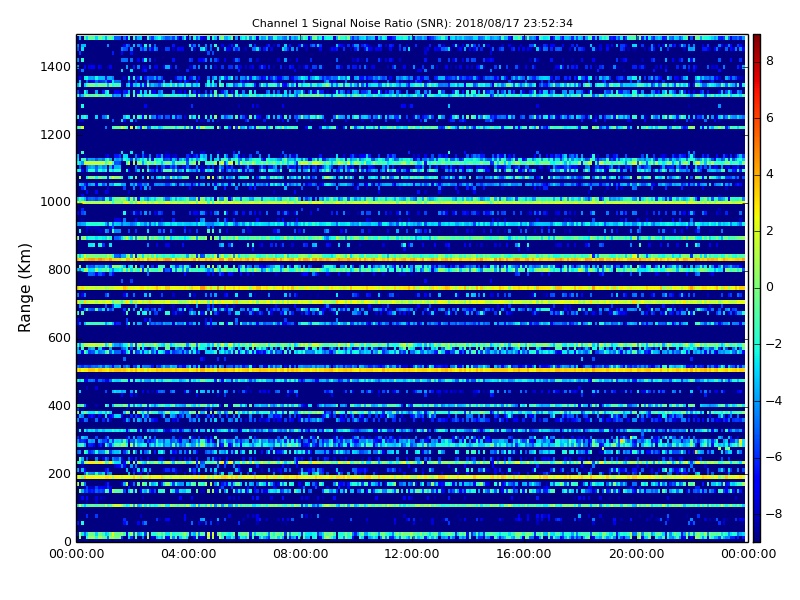Click the 200 range tick label
800x600 pixels.
(59, 473)
